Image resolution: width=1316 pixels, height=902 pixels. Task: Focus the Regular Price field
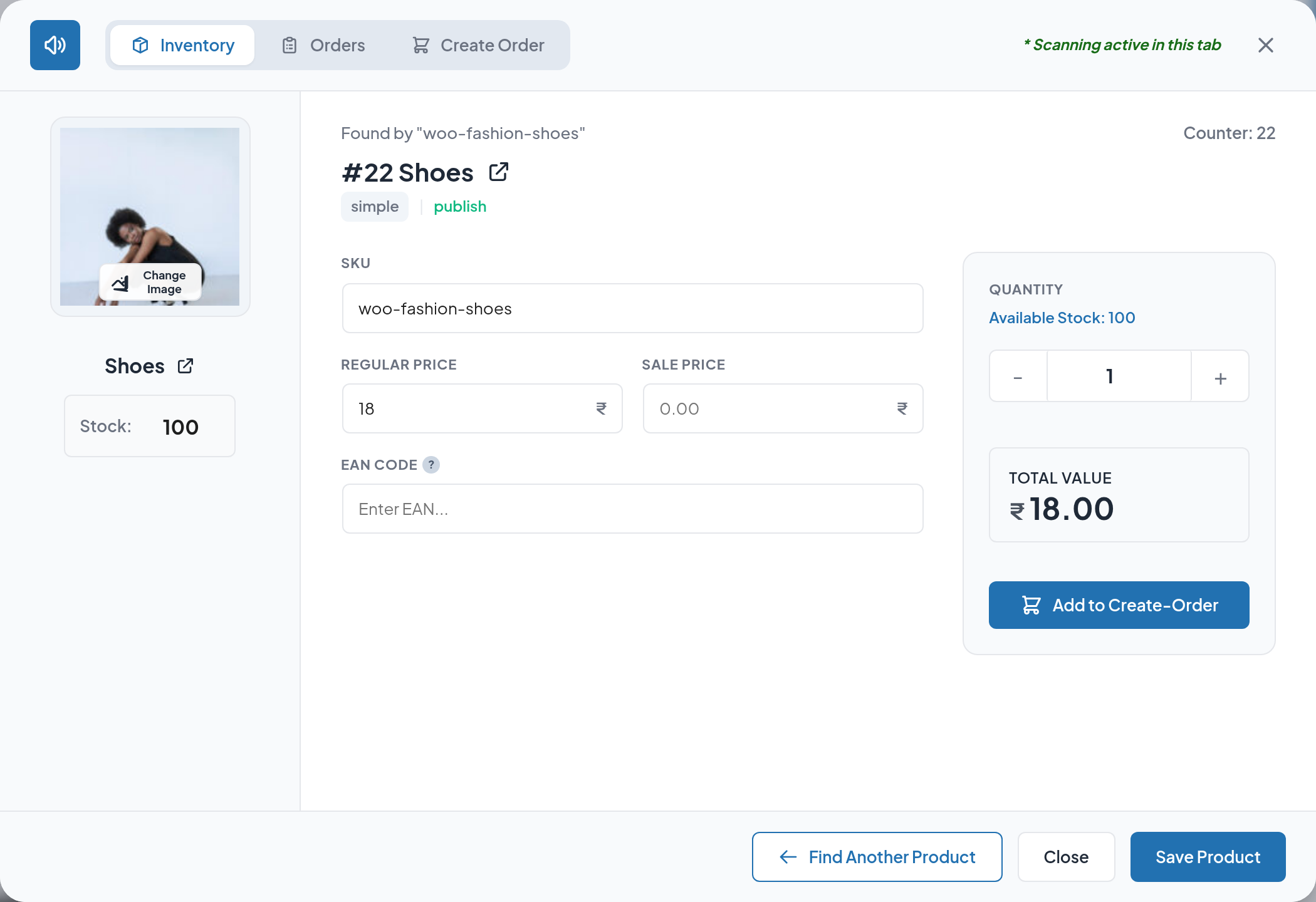coord(482,408)
